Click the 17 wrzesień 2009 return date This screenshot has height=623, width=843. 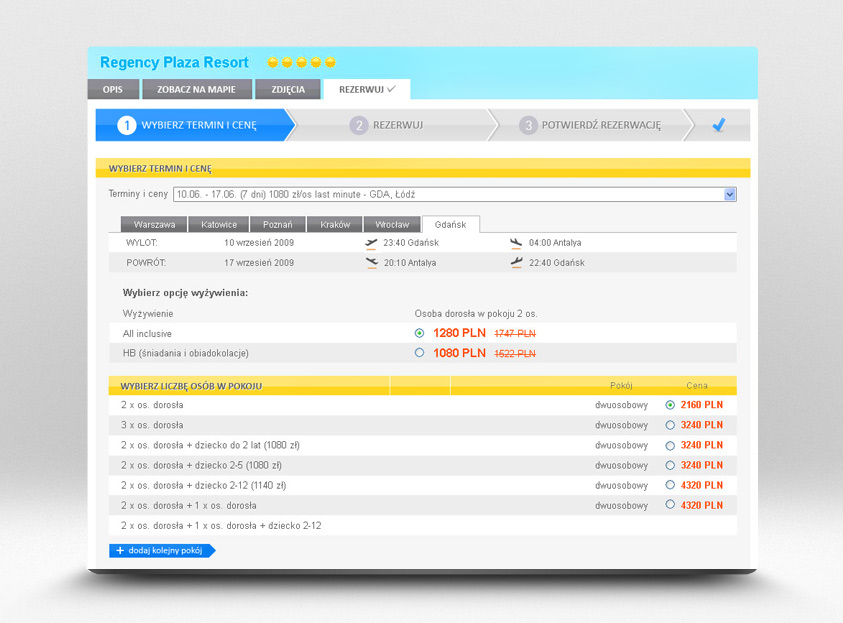pos(259,263)
